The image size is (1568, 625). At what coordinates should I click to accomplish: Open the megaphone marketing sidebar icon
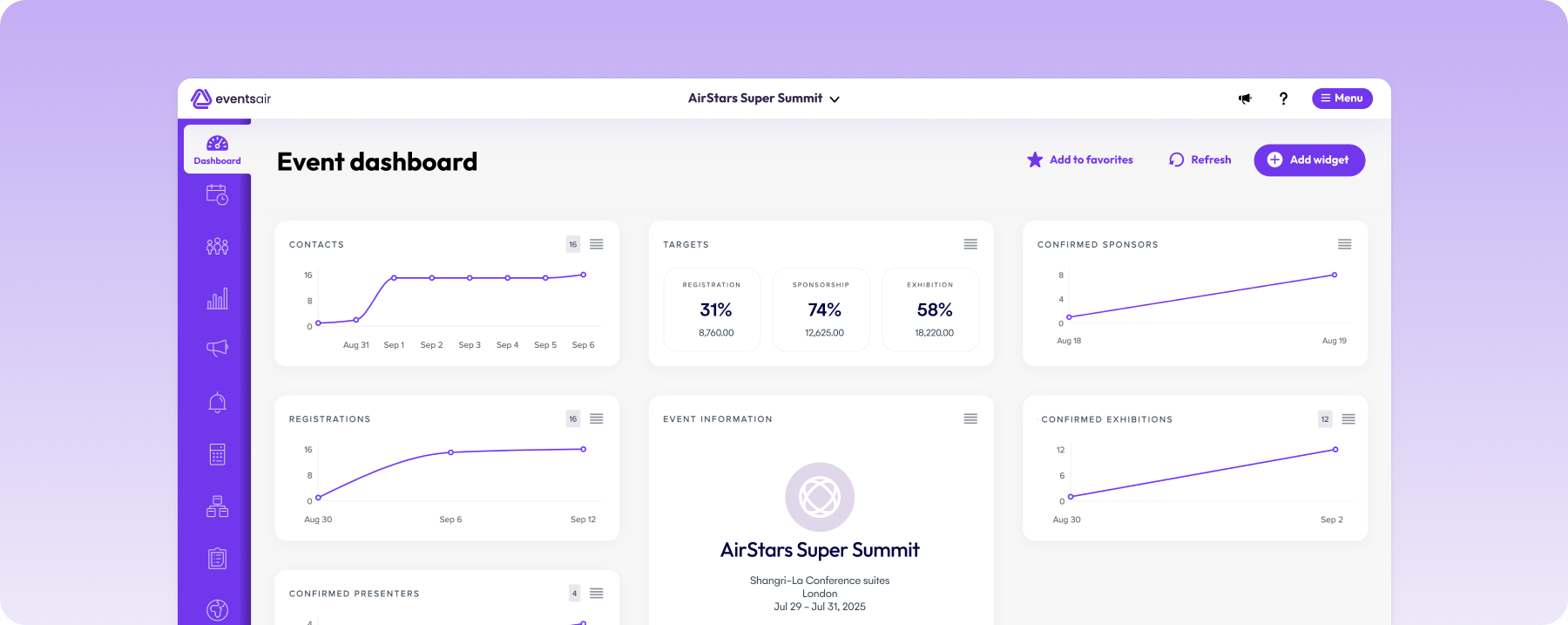pos(217,348)
